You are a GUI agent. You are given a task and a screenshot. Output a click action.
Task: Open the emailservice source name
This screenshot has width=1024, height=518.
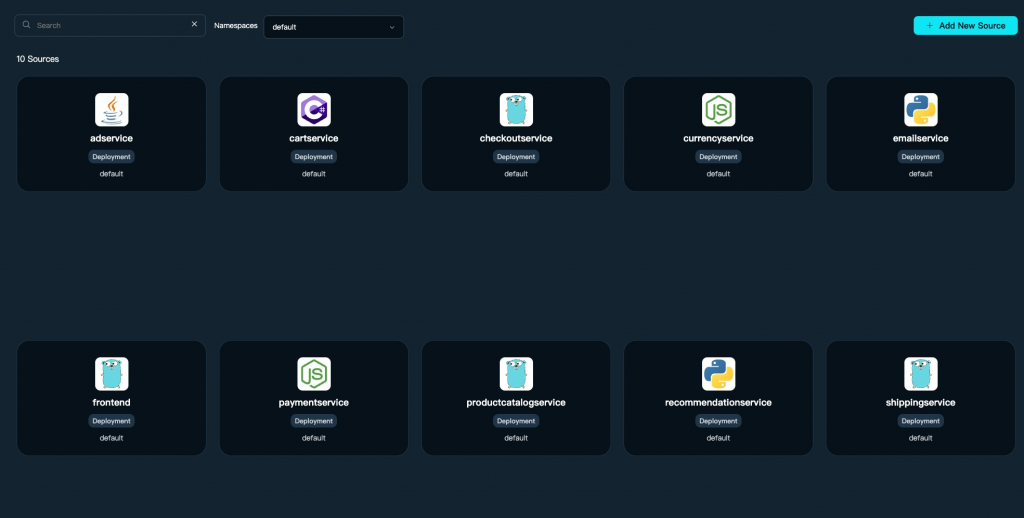921,138
